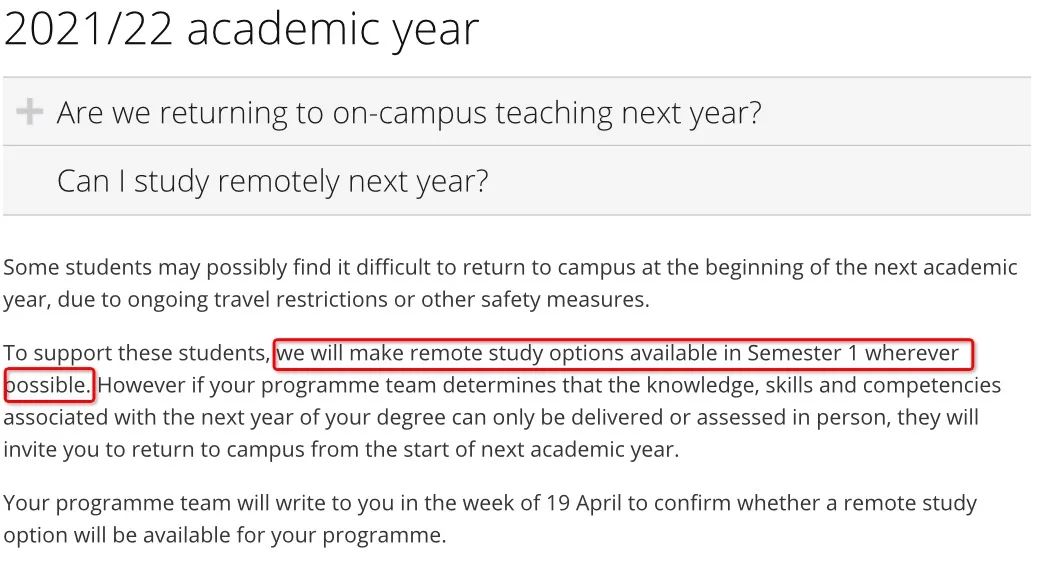Viewport: 1037px width, 562px height.
Task: Click the "2021/22 academic year" heading
Action: click(241, 30)
